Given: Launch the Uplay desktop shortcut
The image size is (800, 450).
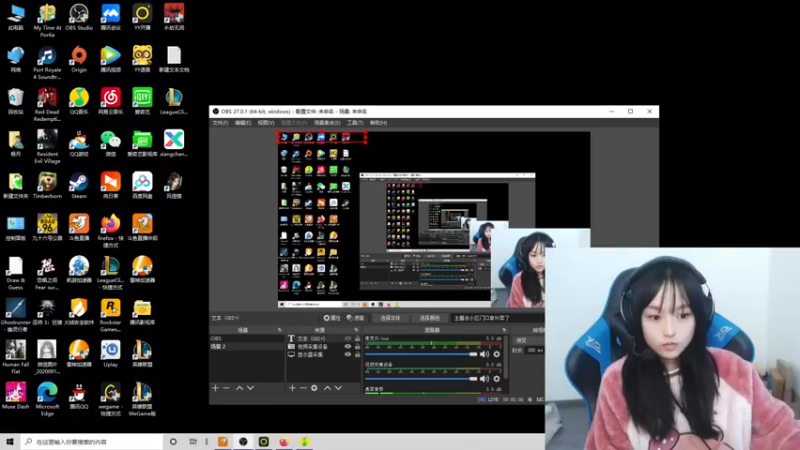Looking at the screenshot, I should click(x=111, y=354).
